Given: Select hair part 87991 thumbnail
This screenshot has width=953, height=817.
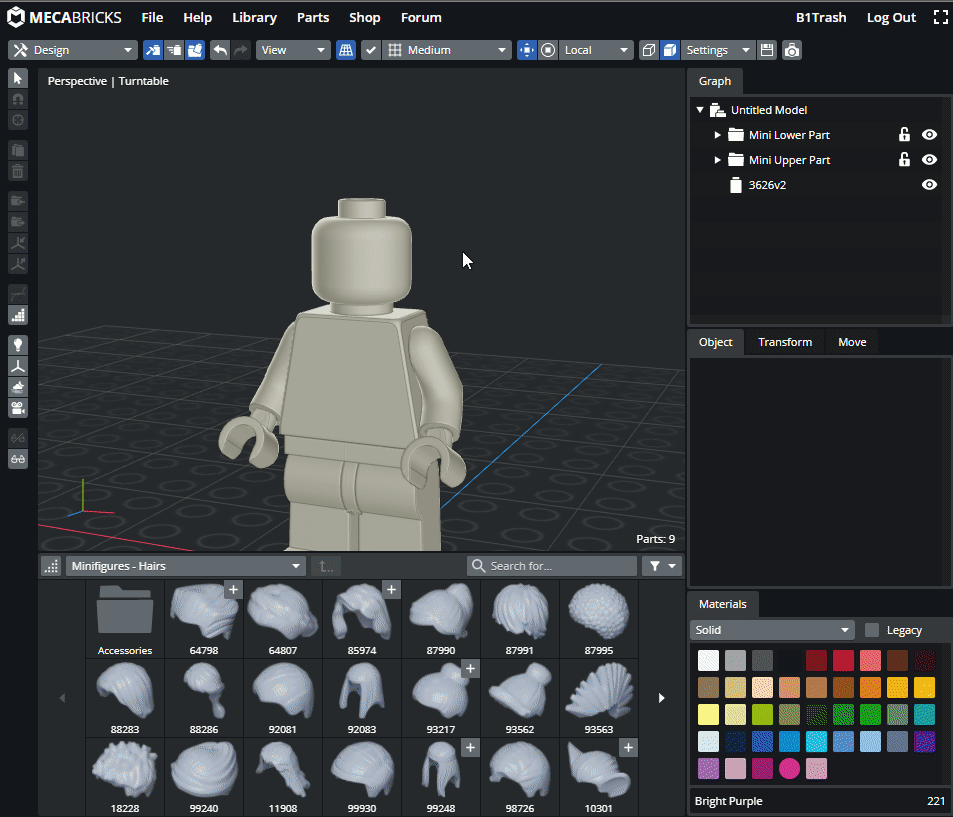Looking at the screenshot, I should [520, 619].
